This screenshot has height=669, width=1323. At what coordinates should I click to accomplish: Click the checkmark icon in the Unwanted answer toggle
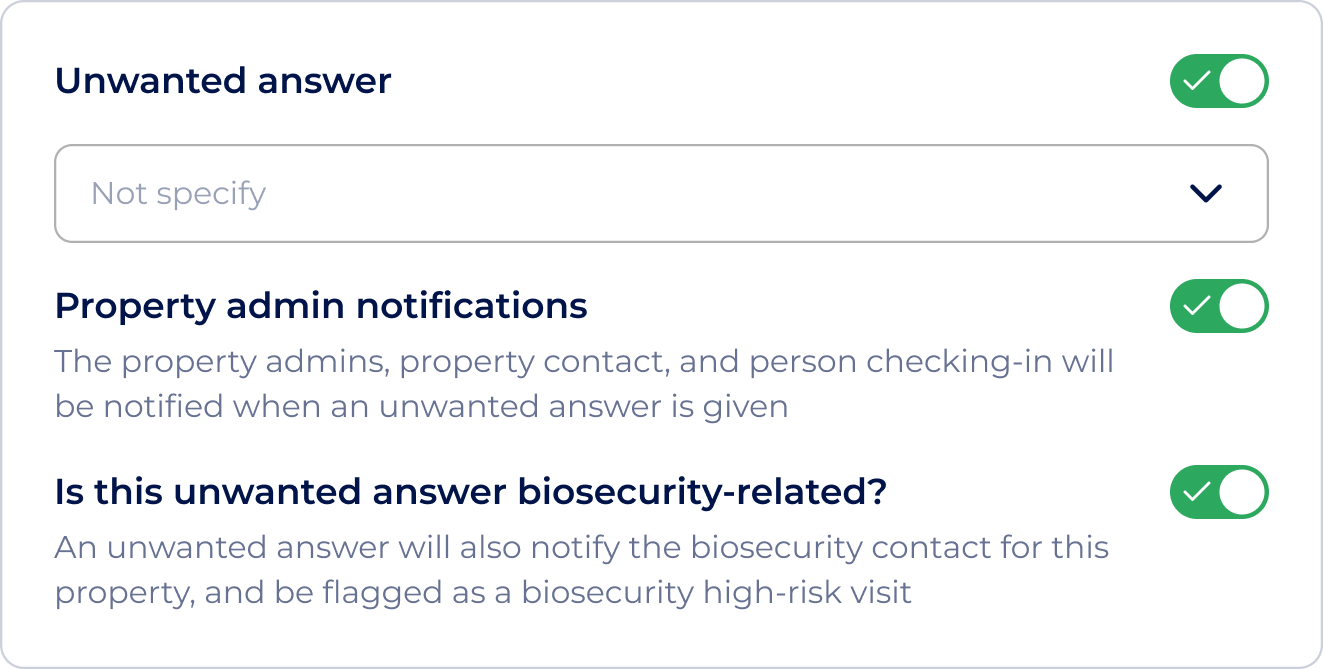[x=1199, y=81]
